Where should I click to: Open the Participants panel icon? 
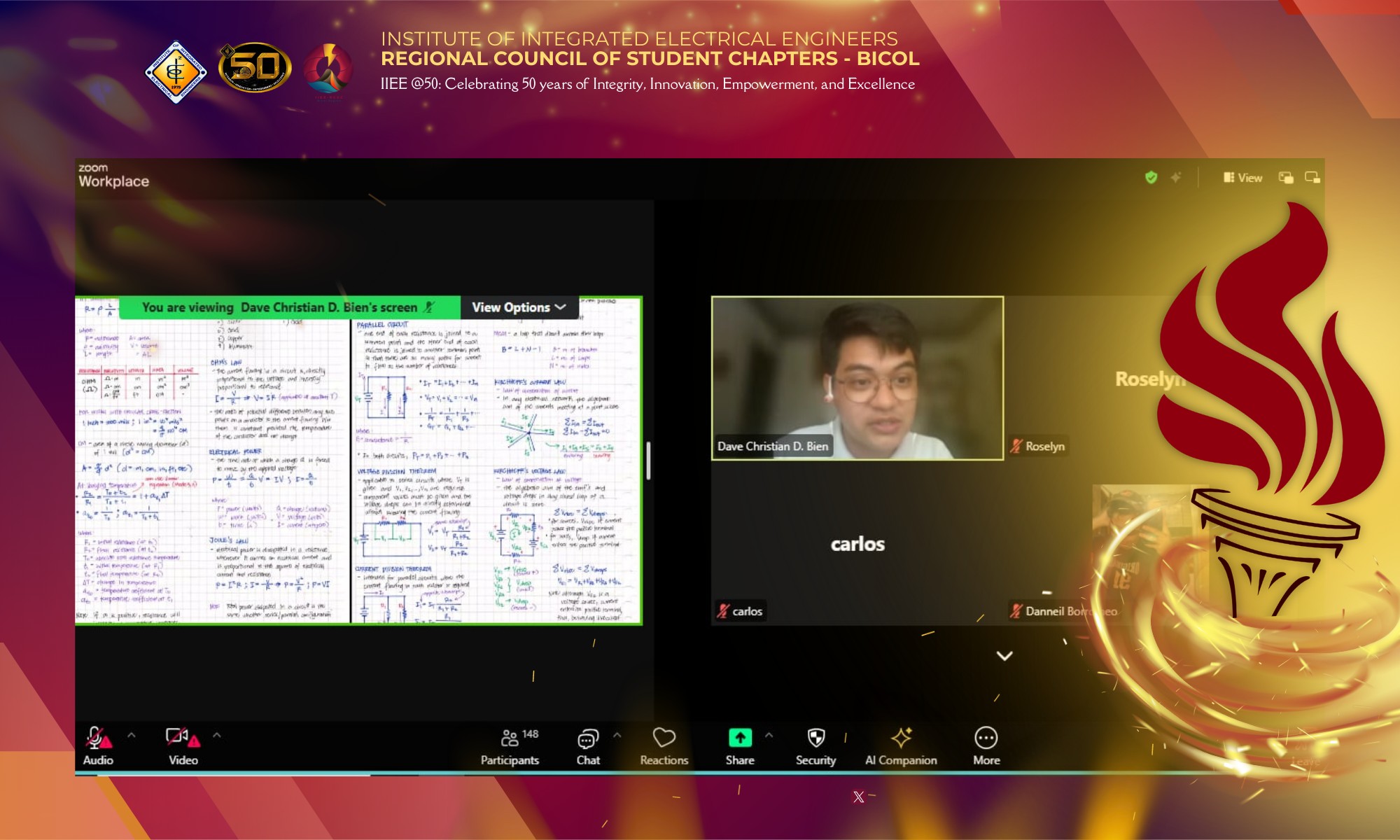[x=510, y=738]
